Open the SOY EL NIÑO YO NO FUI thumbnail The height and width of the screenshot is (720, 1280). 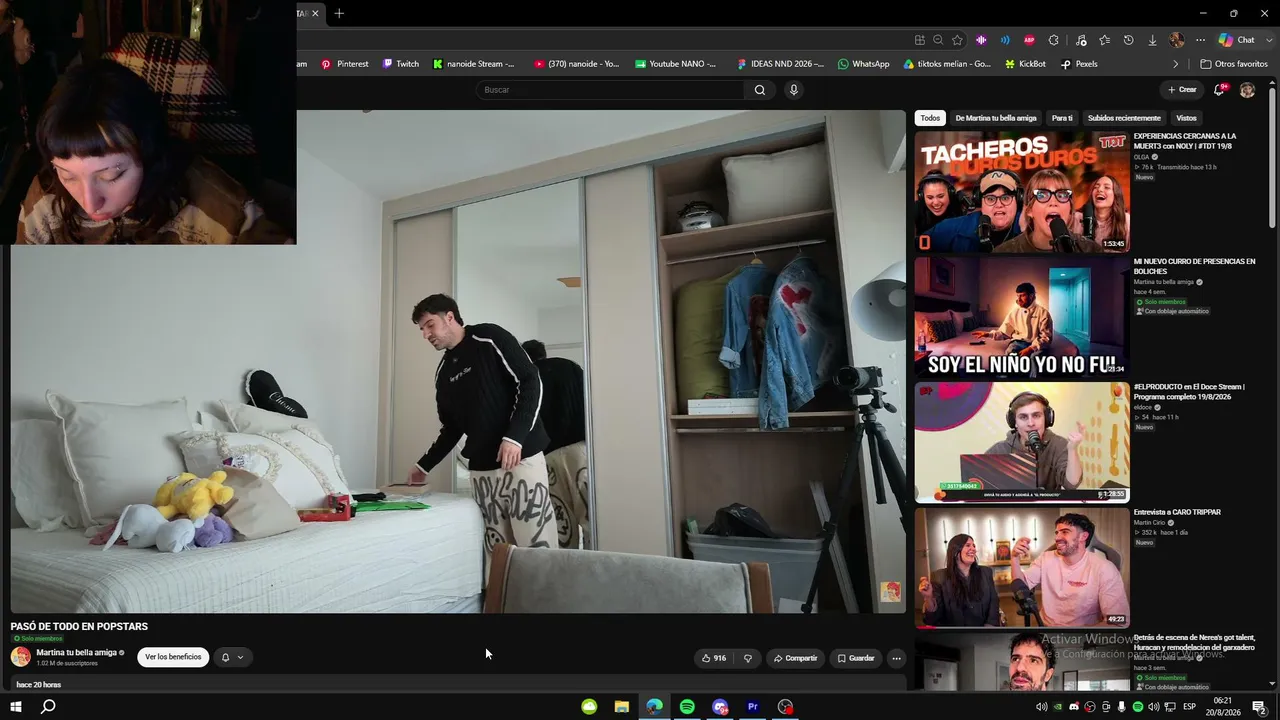point(1022,317)
